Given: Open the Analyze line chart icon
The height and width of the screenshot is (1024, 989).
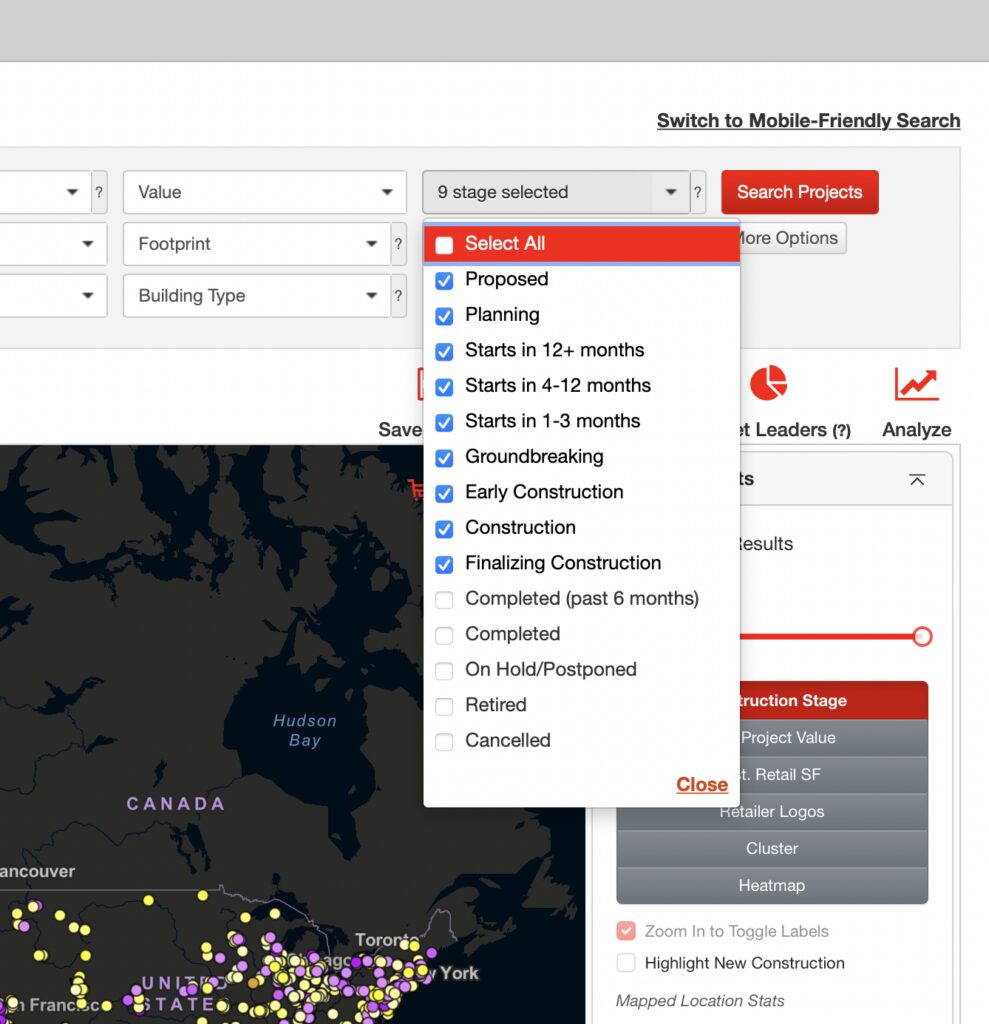Looking at the screenshot, I should pyautogui.click(x=916, y=384).
